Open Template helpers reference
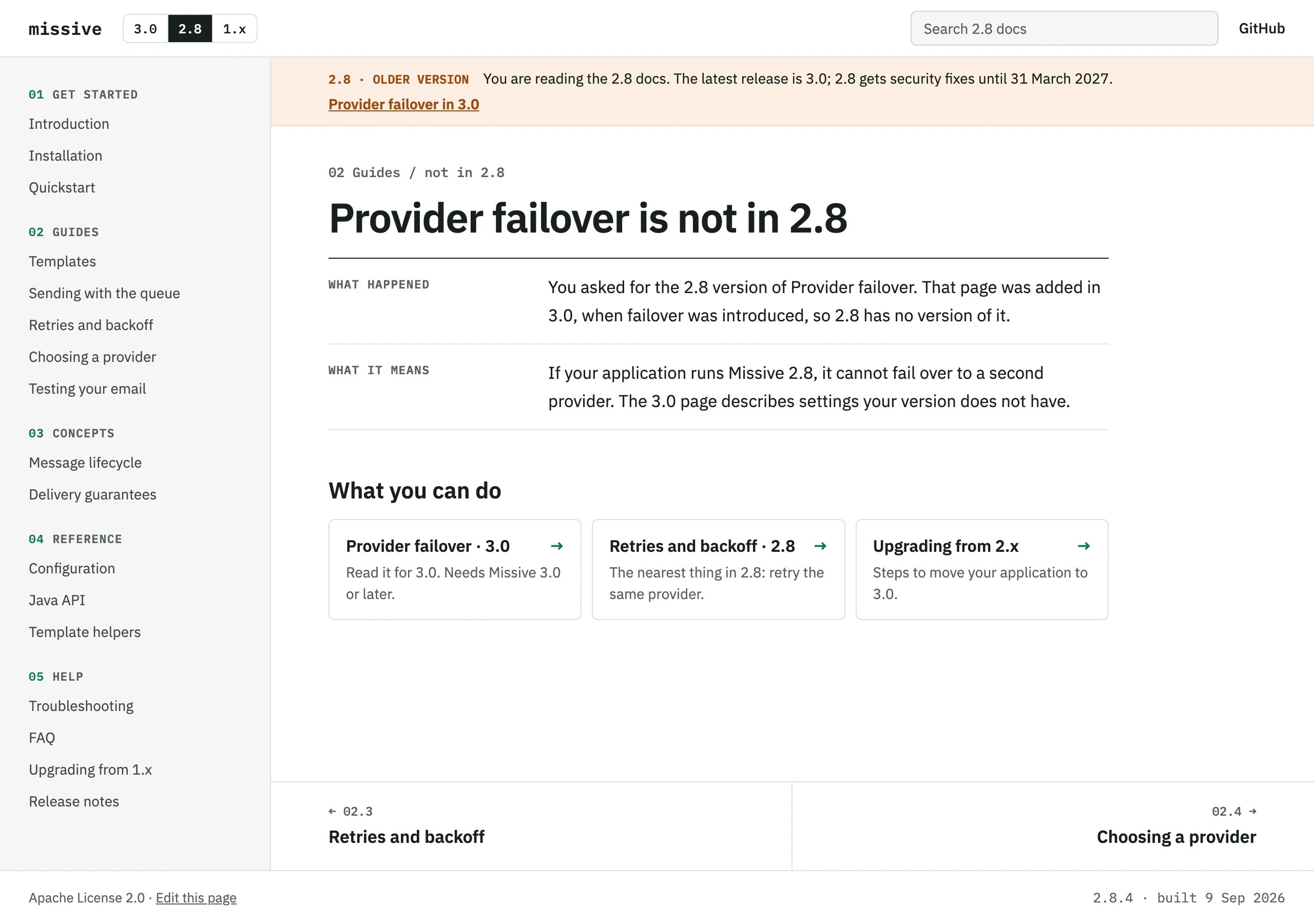This screenshot has width=1314, height=924. [x=85, y=632]
